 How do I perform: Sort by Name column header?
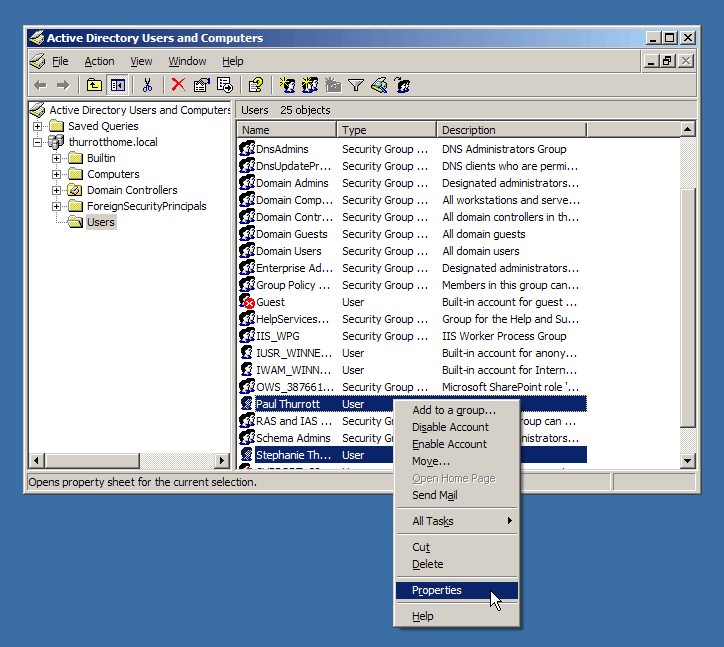(287, 130)
